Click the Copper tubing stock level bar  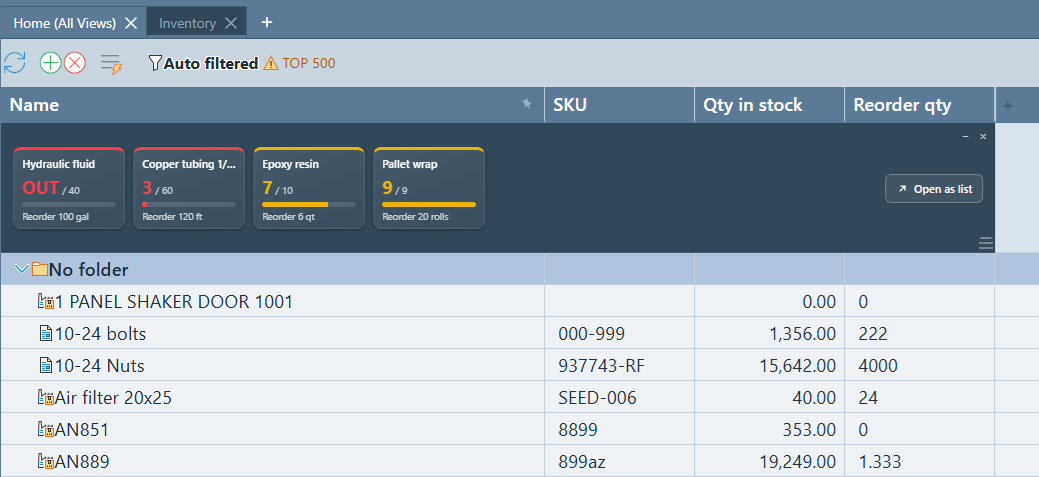click(x=189, y=205)
